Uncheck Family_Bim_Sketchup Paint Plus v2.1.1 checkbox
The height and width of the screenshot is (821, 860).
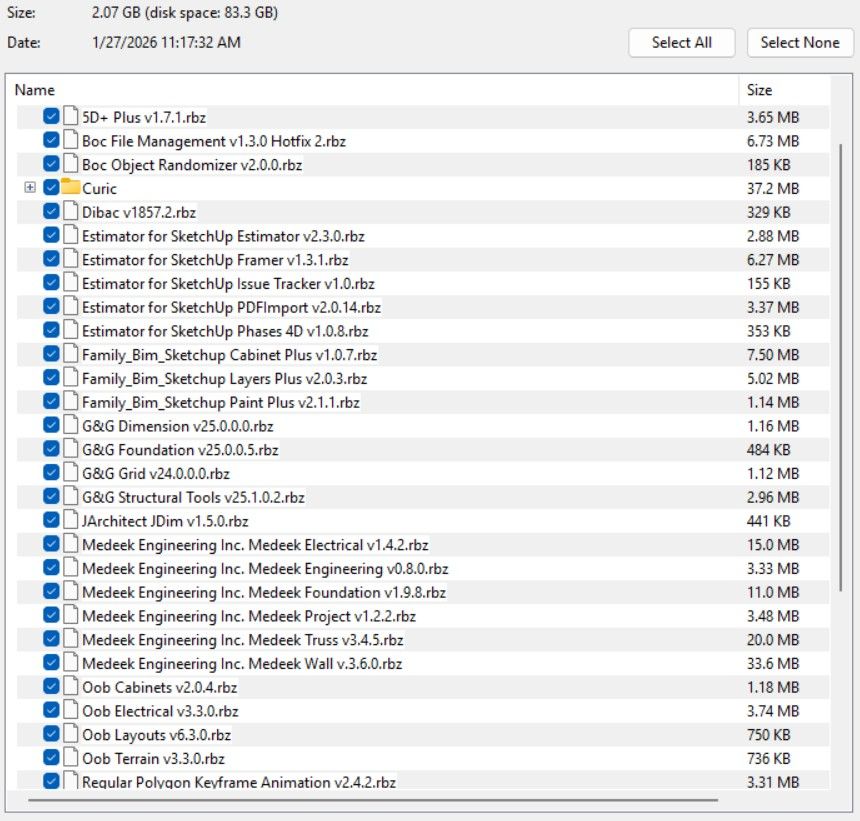coord(51,401)
